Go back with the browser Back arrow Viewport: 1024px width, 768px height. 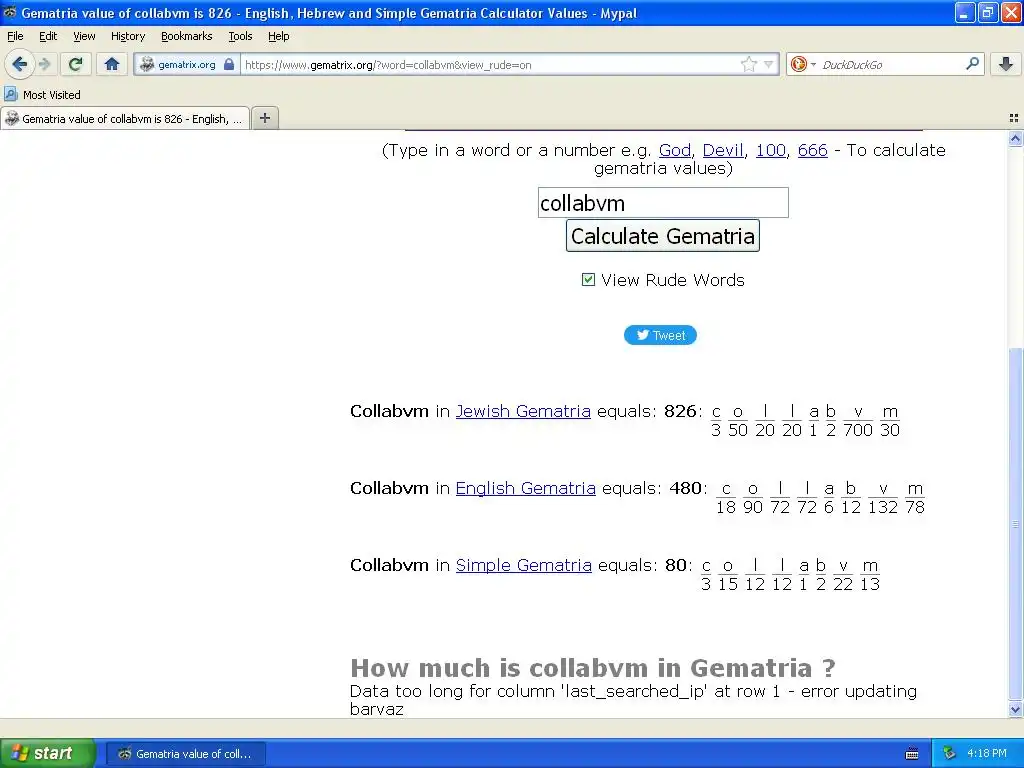[x=20, y=64]
